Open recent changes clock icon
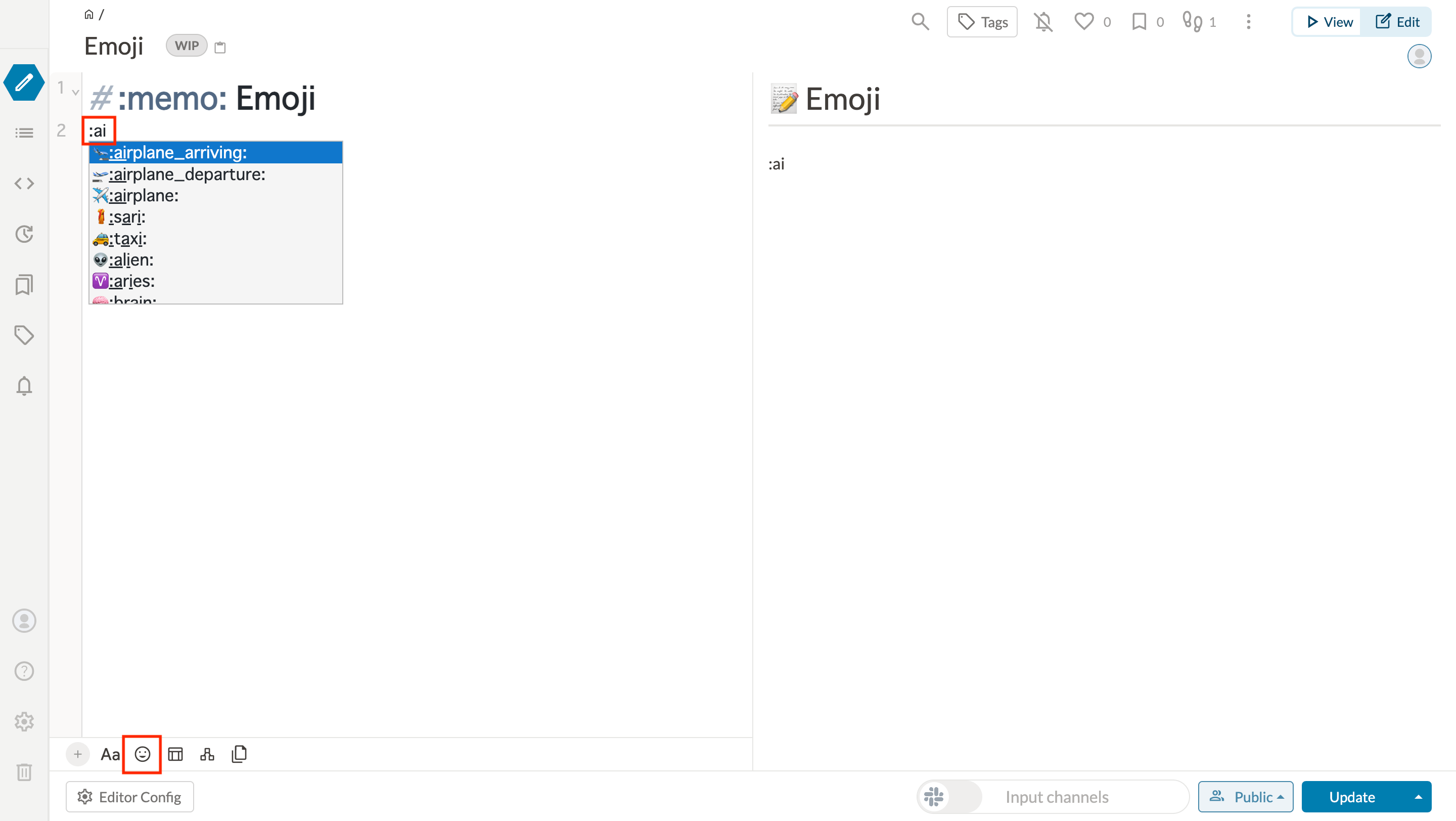1456x821 pixels. (x=24, y=234)
